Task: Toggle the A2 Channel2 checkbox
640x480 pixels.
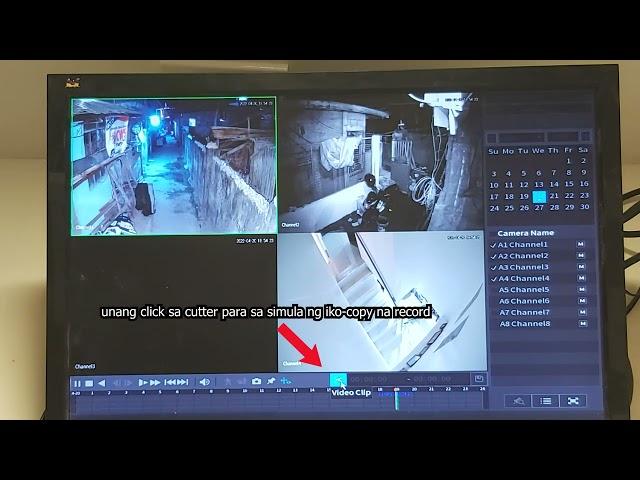Action: pyautogui.click(x=493, y=256)
